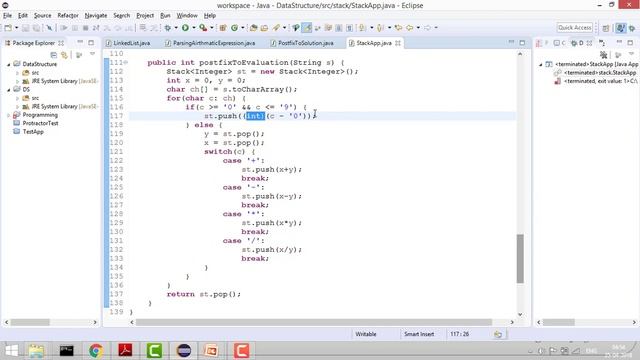Run the program with green Run button
640x360 pixels.
click(x=185, y=28)
